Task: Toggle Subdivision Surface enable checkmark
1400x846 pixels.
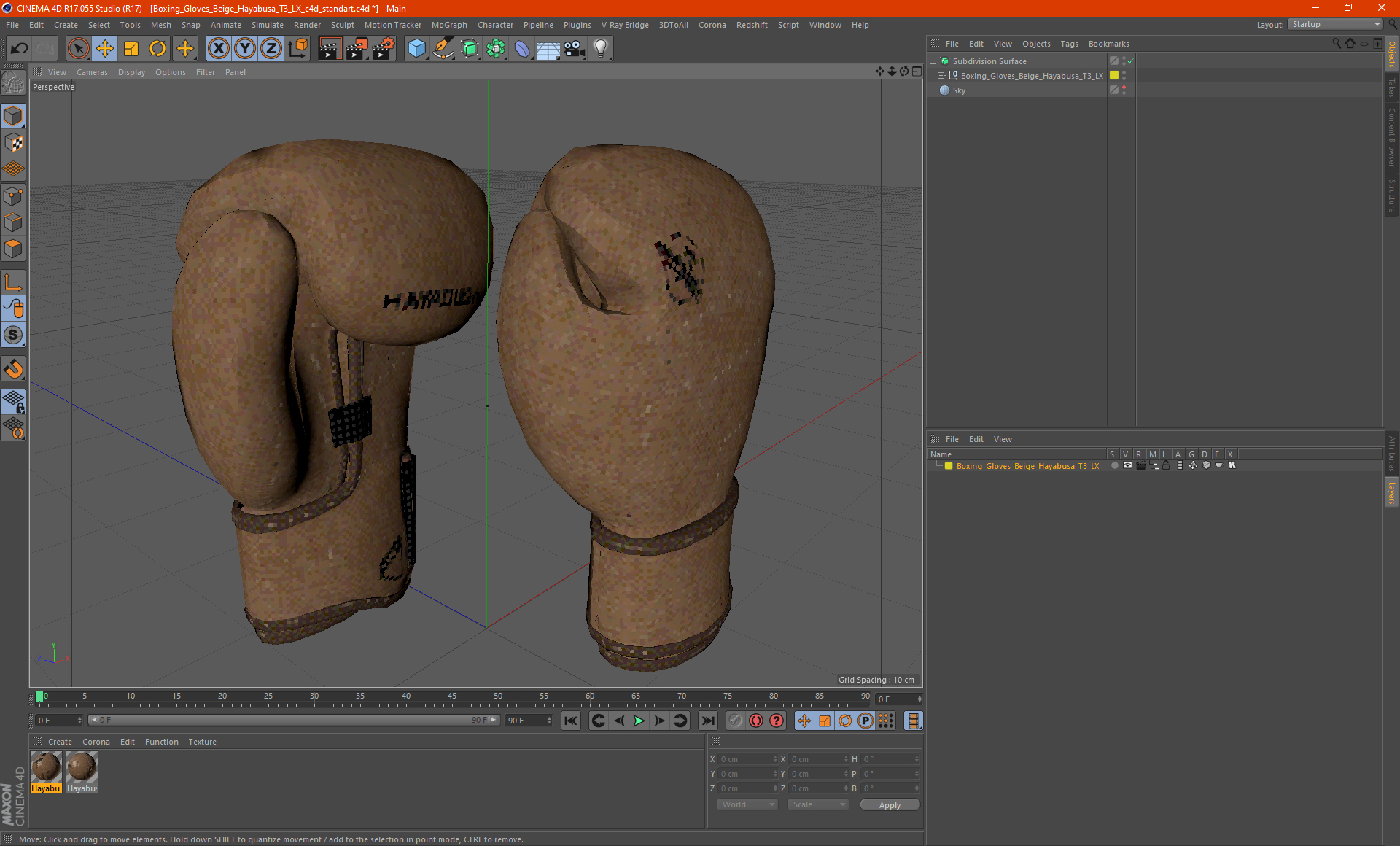Action: 1130,61
